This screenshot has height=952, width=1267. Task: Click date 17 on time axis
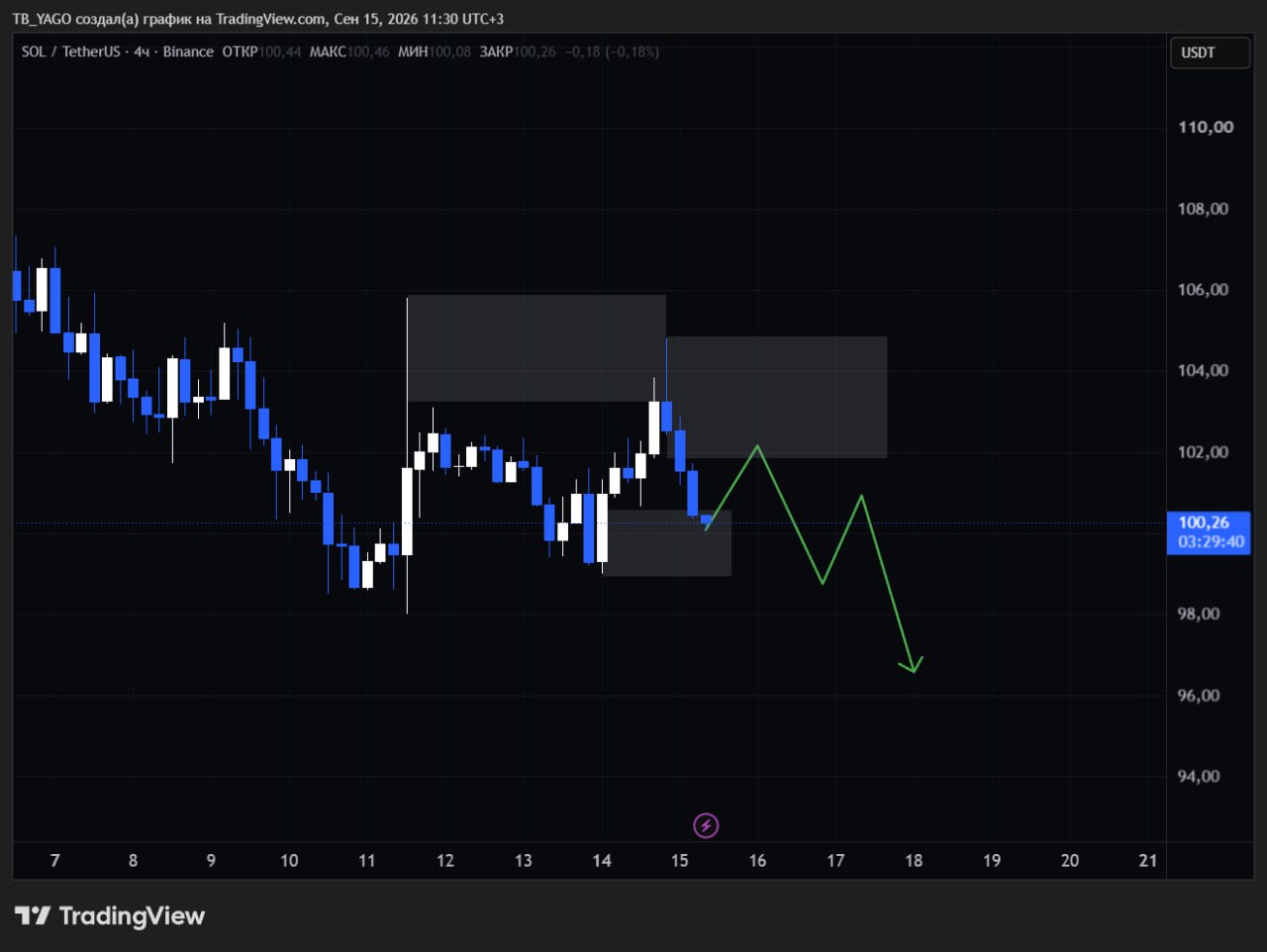pos(835,861)
